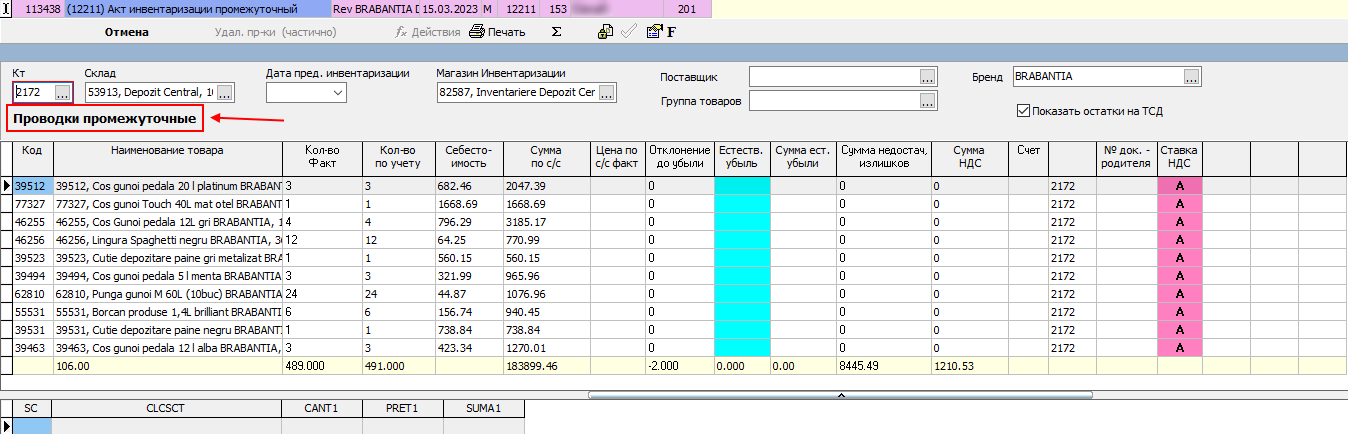The height and width of the screenshot is (434, 1348).
Task: Click the Сумма ест. убыли column header
Action: click(x=803, y=158)
